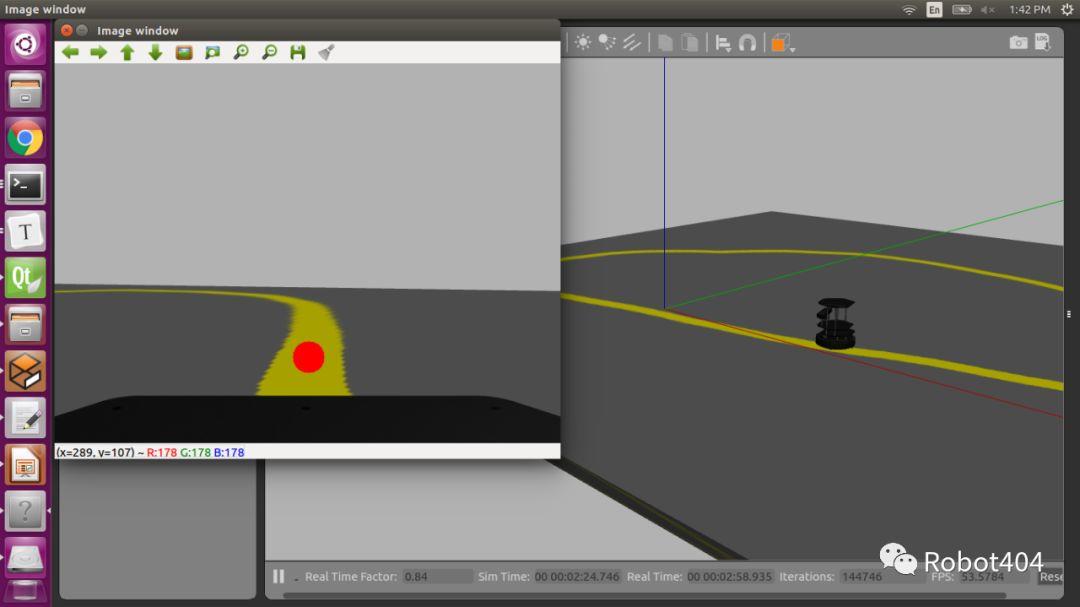Save current image with floppy disk icon
This screenshot has width=1080, height=607.
pyautogui.click(x=298, y=52)
